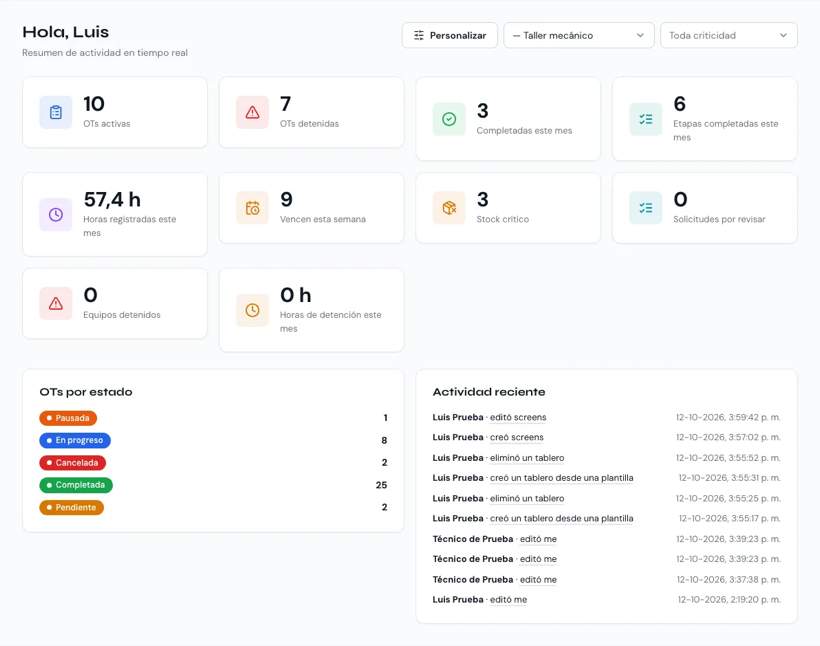Click the clipboard icon on OTs activas card
This screenshot has width=820, height=646.
56,112
